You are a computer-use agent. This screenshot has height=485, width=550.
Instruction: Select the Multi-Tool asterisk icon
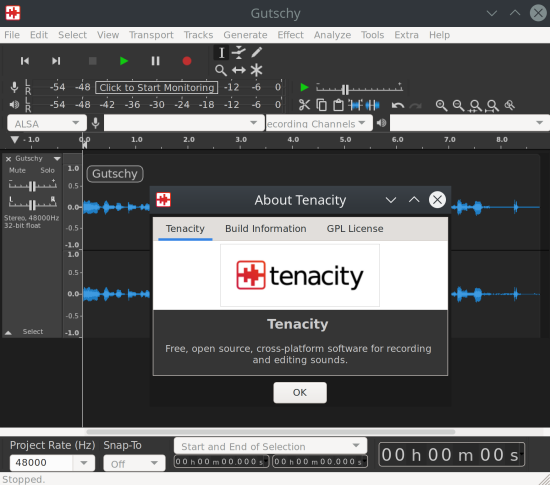point(256,70)
